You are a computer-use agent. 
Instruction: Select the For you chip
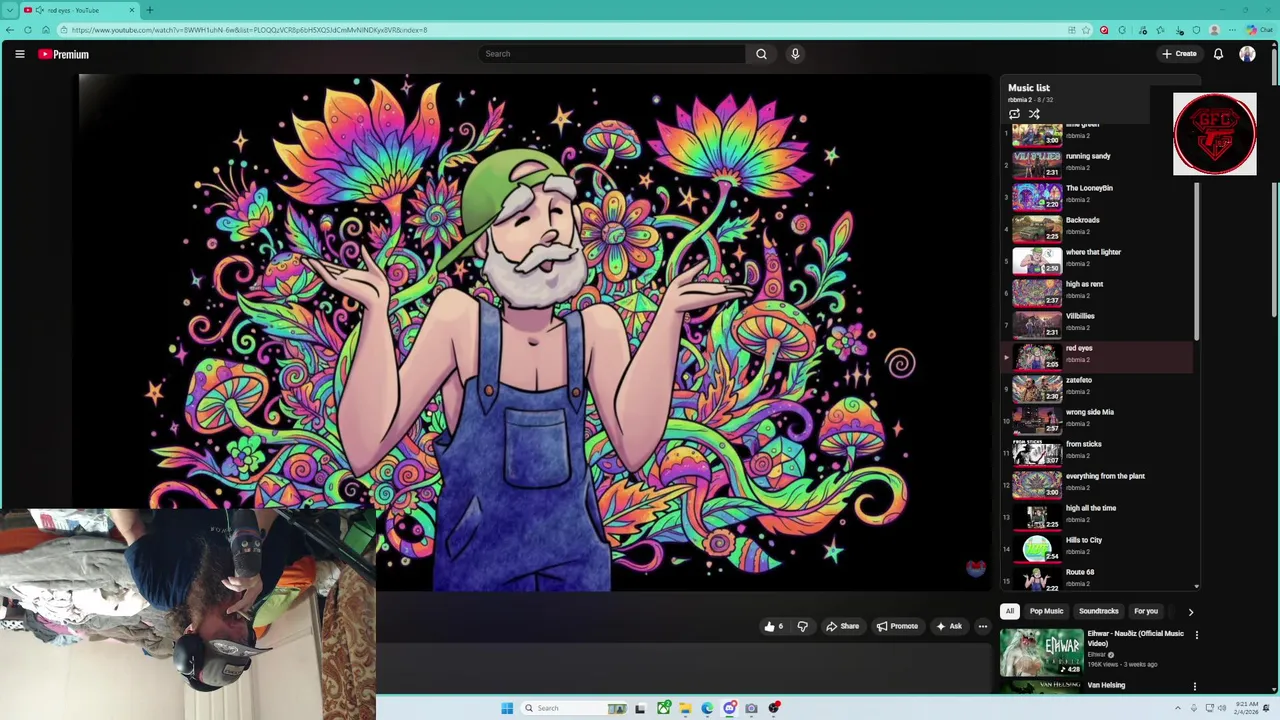pyautogui.click(x=1146, y=611)
